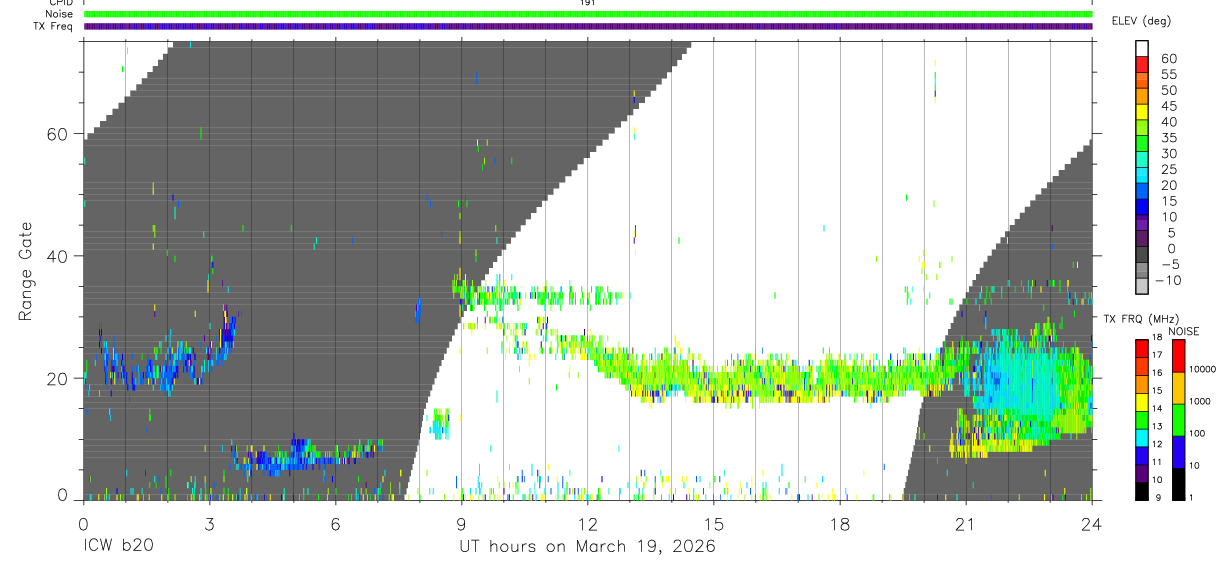
Task: Click the '15' tick on UT hours axis
Action: (714, 523)
